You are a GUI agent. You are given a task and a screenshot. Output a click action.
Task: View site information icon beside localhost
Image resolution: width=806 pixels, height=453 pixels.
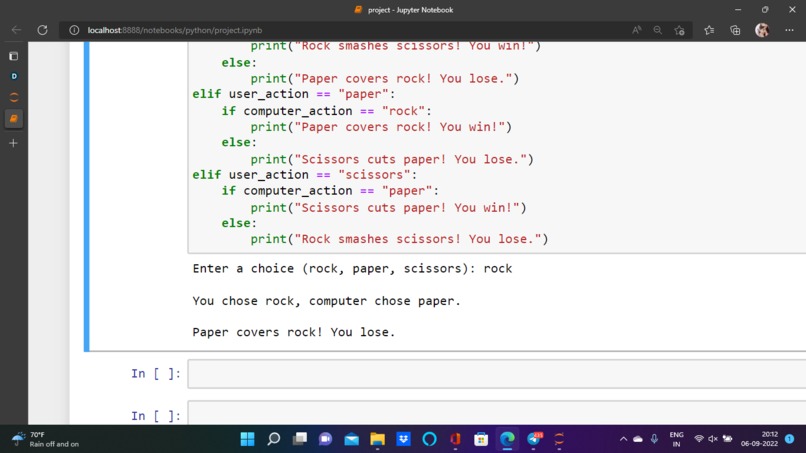[x=74, y=30]
